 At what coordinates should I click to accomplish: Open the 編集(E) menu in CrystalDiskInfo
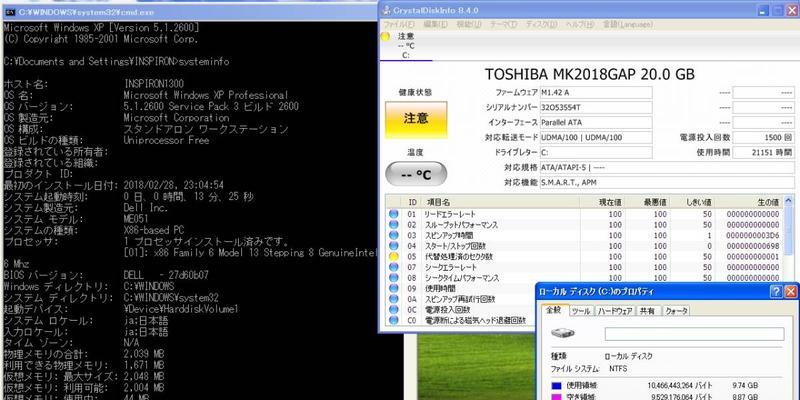coord(436,24)
